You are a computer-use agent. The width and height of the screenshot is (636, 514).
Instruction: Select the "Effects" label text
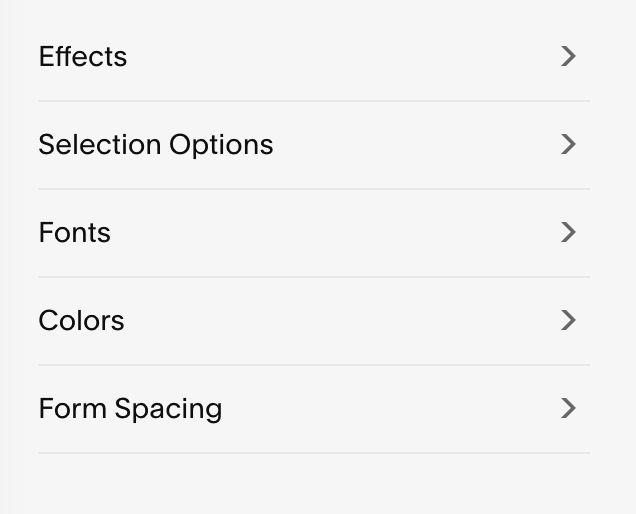[x=83, y=56]
